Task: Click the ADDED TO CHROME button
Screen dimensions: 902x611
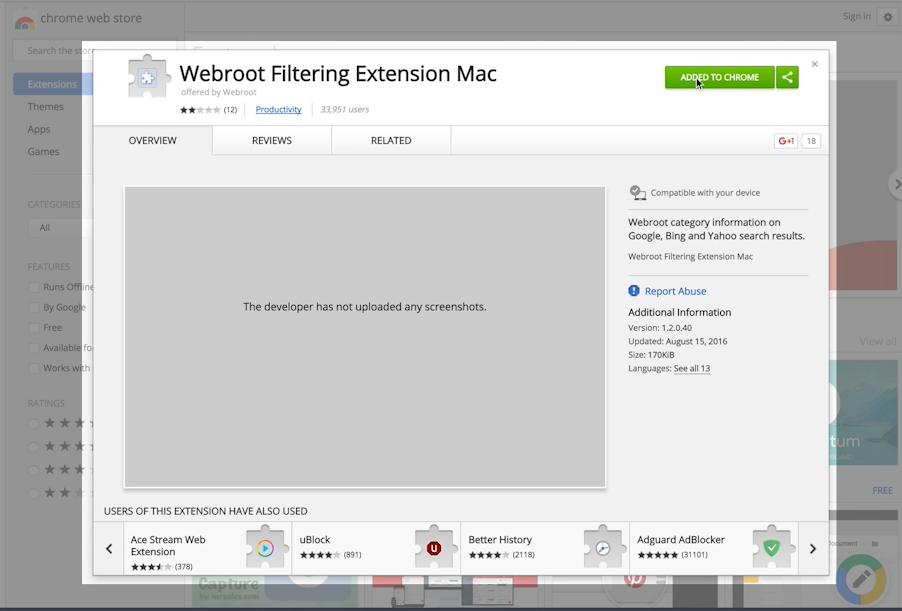Action: click(x=719, y=76)
